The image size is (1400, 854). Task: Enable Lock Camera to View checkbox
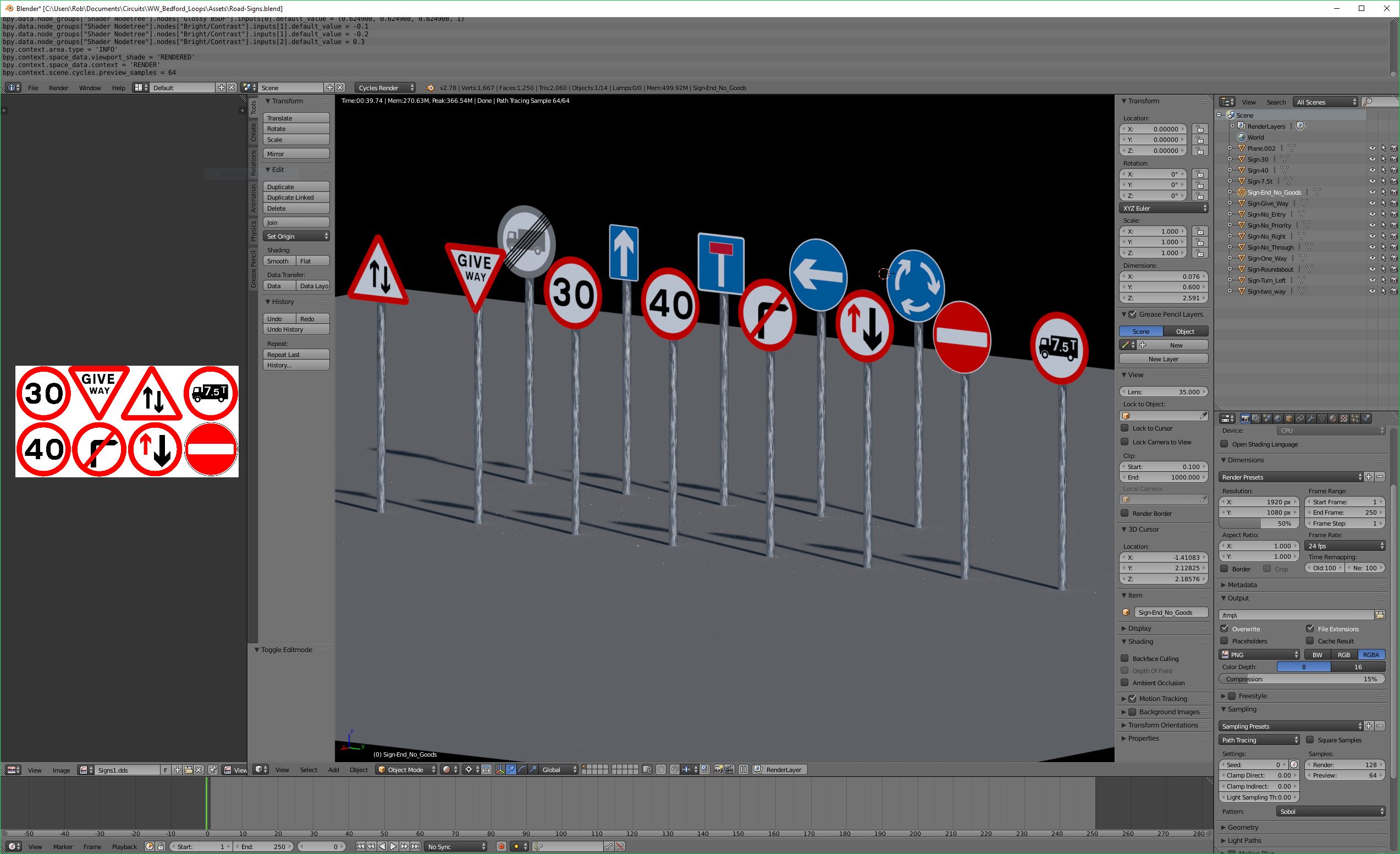click(x=1125, y=442)
